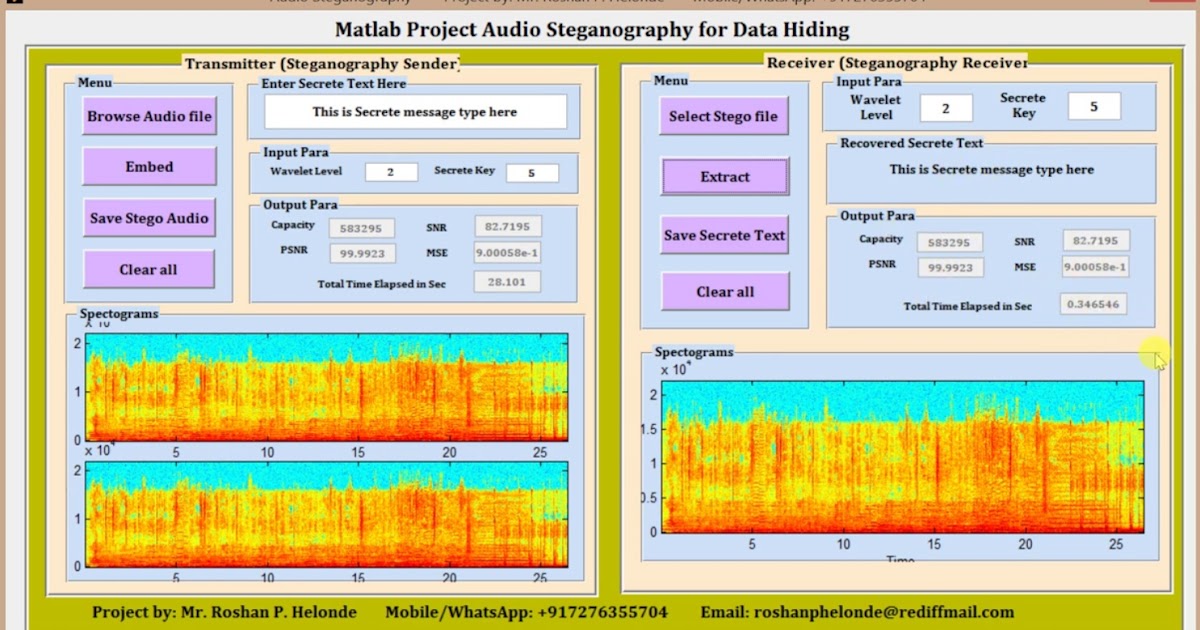The image size is (1200, 630).
Task: Click transmitter elapsed time 28.101
Action: point(507,282)
